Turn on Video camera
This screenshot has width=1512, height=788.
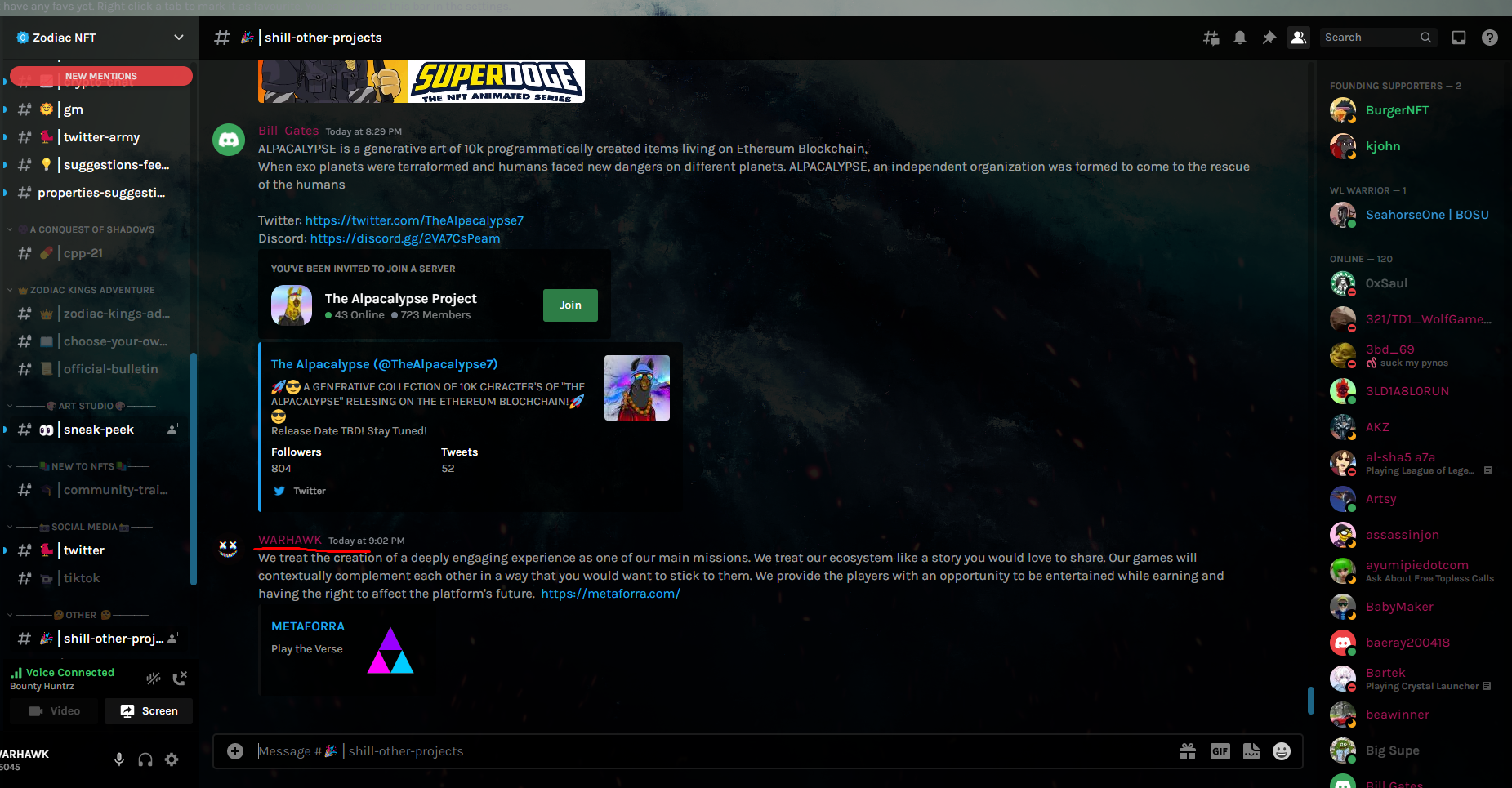point(54,711)
